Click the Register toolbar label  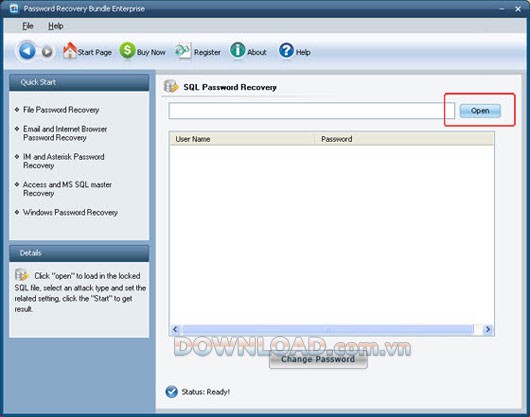[x=207, y=52]
